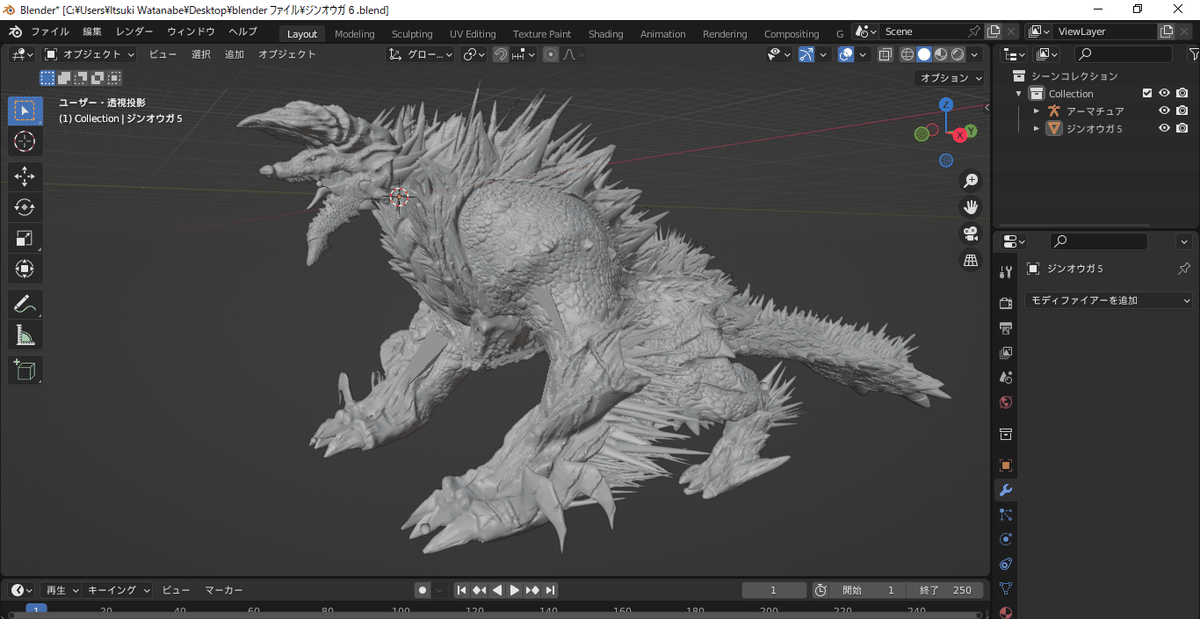Select the Select Box tool
This screenshot has width=1200, height=619.
coord(25,110)
